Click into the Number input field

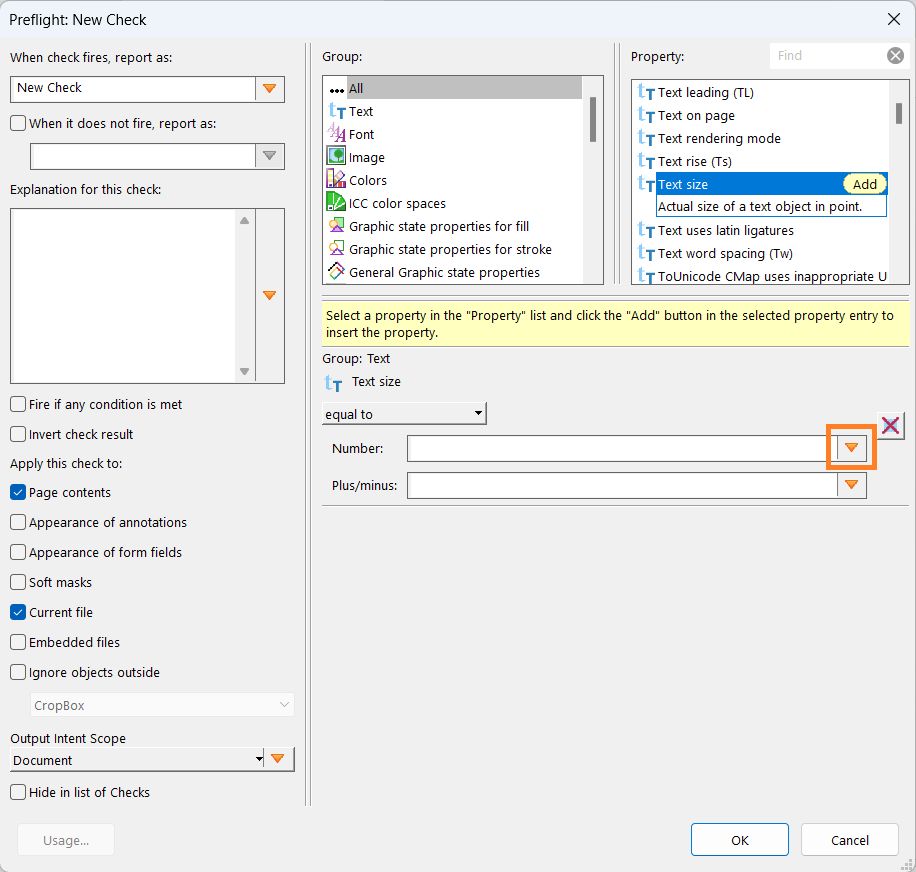[x=622, y=448]
